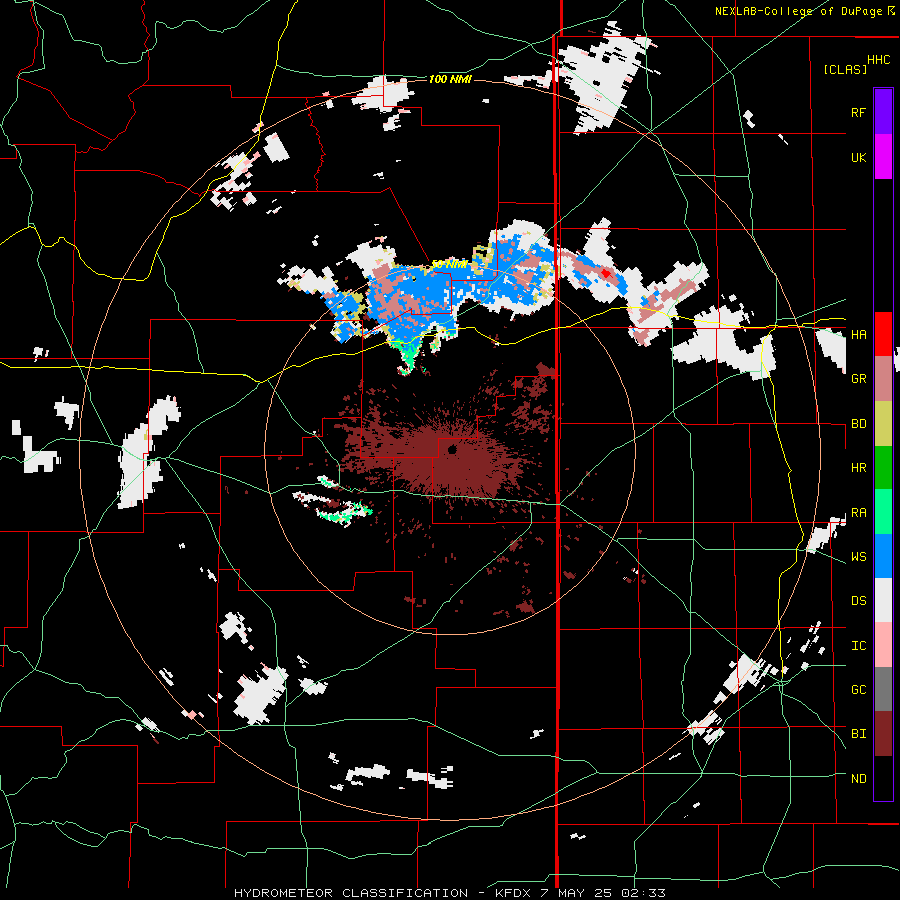Click the IC legend label
900x900 pixels.
coord(858,646)
